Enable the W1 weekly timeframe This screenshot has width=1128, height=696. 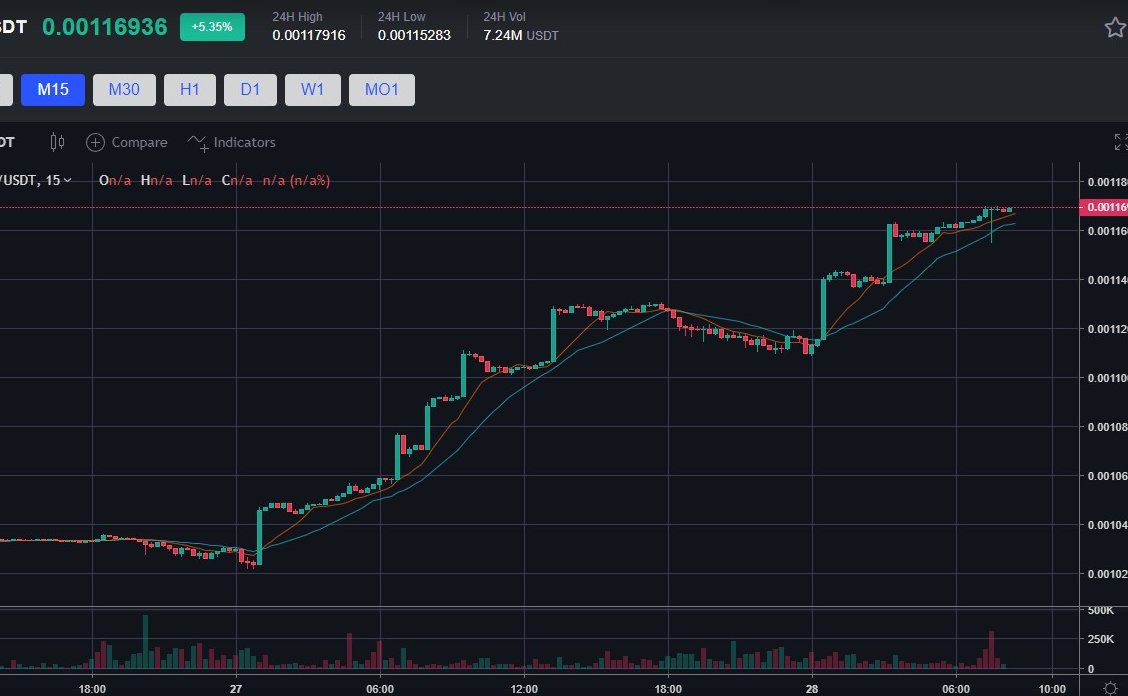coord(312,89)
